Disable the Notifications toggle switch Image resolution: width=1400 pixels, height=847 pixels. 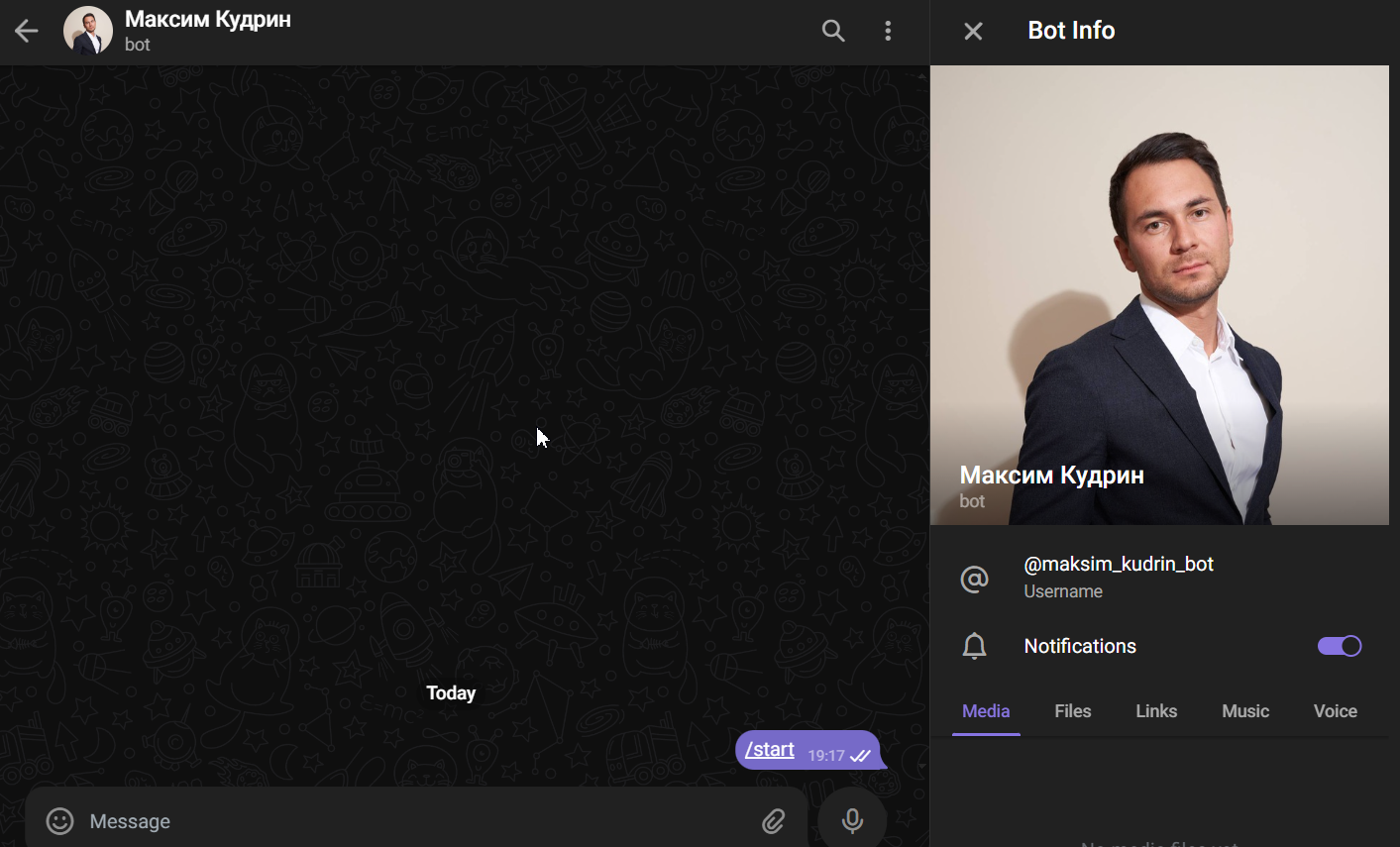(1339, 646)
